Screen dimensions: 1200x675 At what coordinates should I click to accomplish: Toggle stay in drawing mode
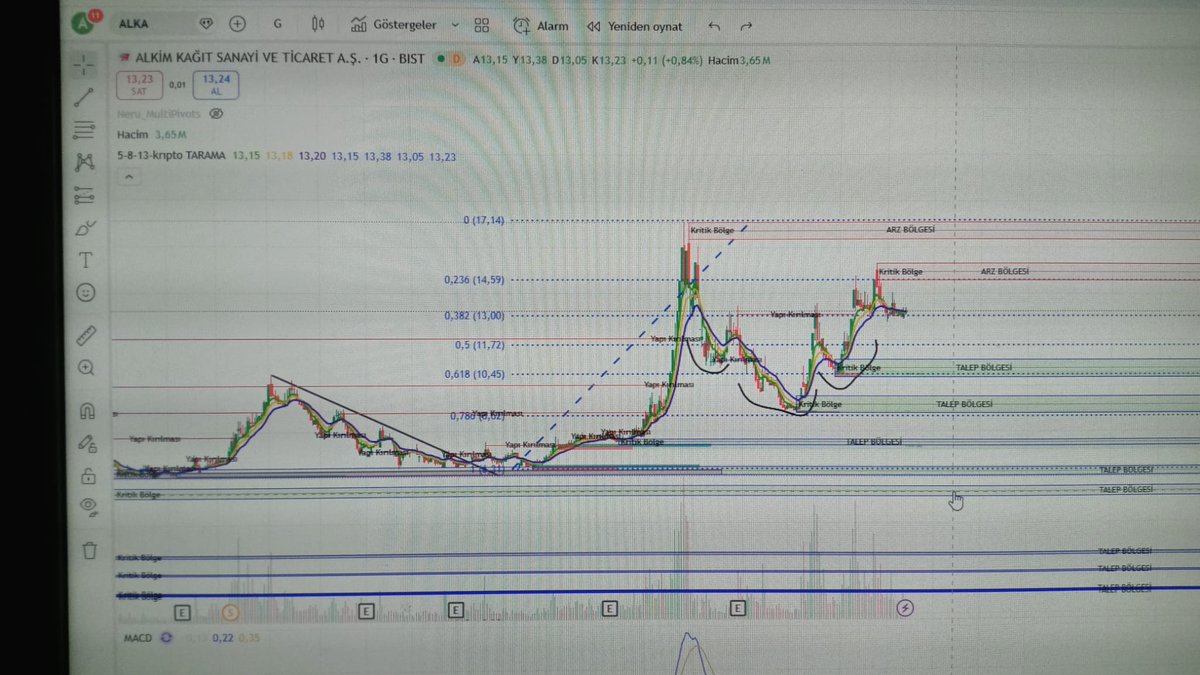(x=87, y=442)
